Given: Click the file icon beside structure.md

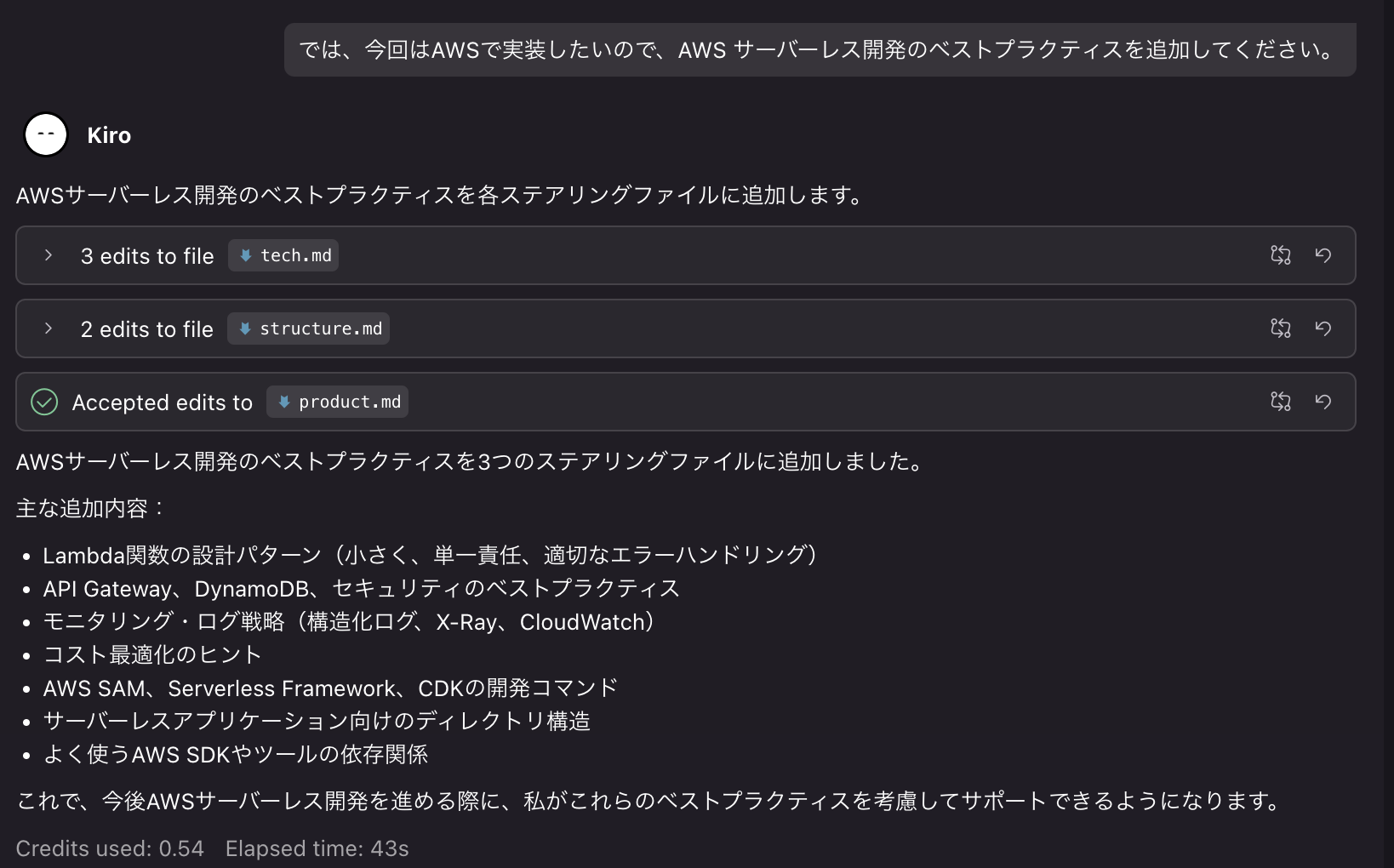Looking at the screenshot, I should pos(246,328).
